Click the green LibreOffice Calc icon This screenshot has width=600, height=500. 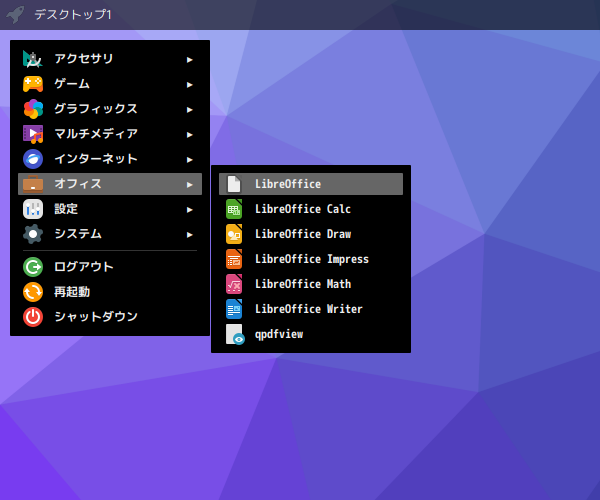pyautogui.click(x=234, y=209)
